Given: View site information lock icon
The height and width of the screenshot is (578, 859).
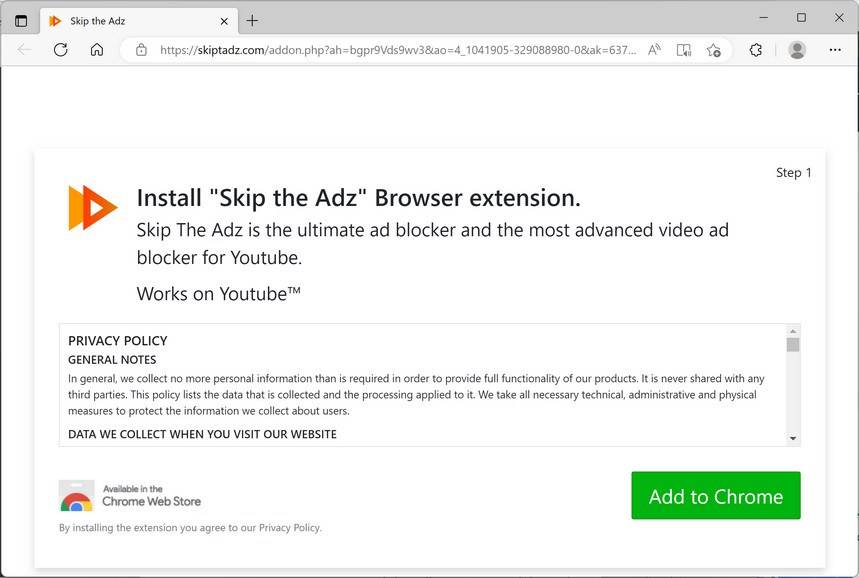Looking at the screenshot, I should point(141,50).
